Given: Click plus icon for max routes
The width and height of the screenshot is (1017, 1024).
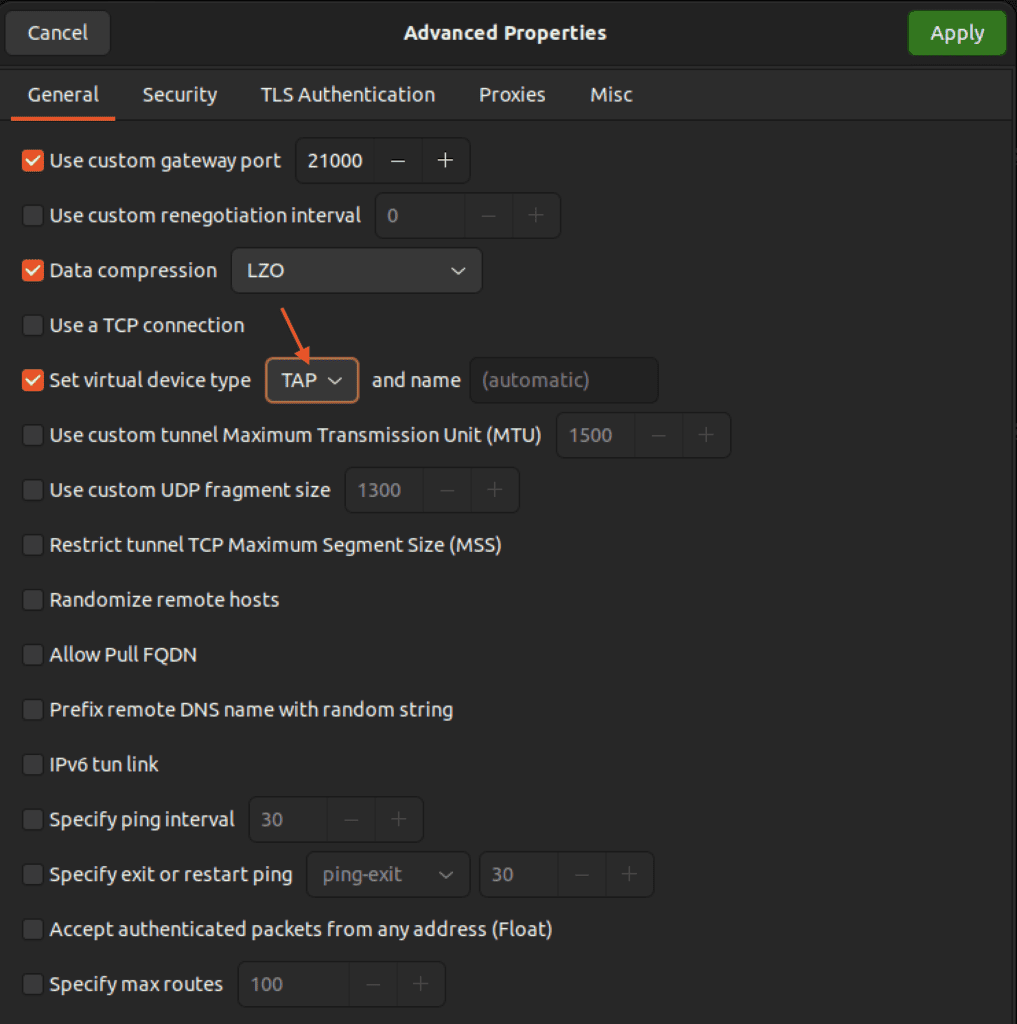Looking at the screenshot, I should tap(421, 985).
